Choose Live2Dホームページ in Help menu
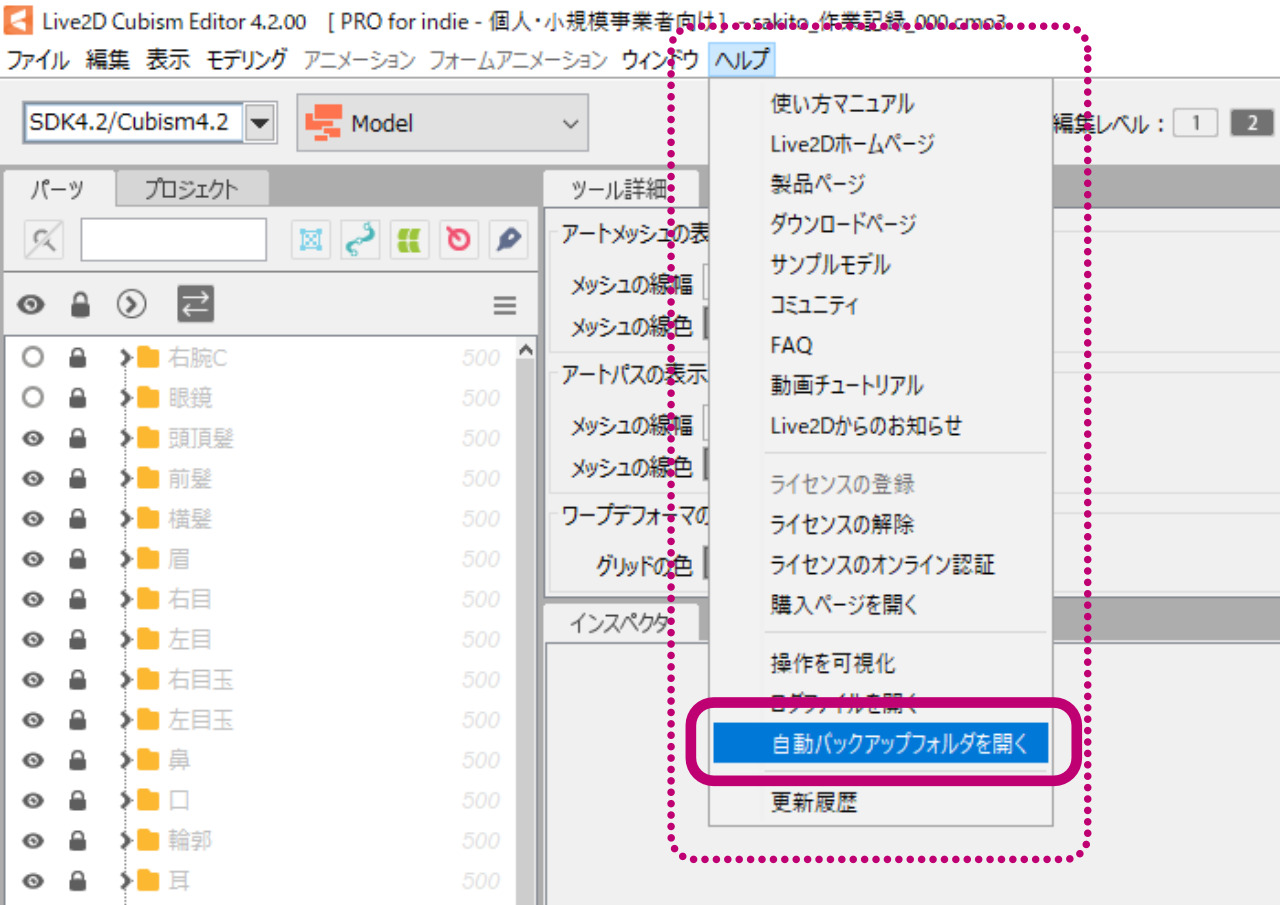Image resolution: width=1280 pixels, height=905 pixels. [880, 143]
